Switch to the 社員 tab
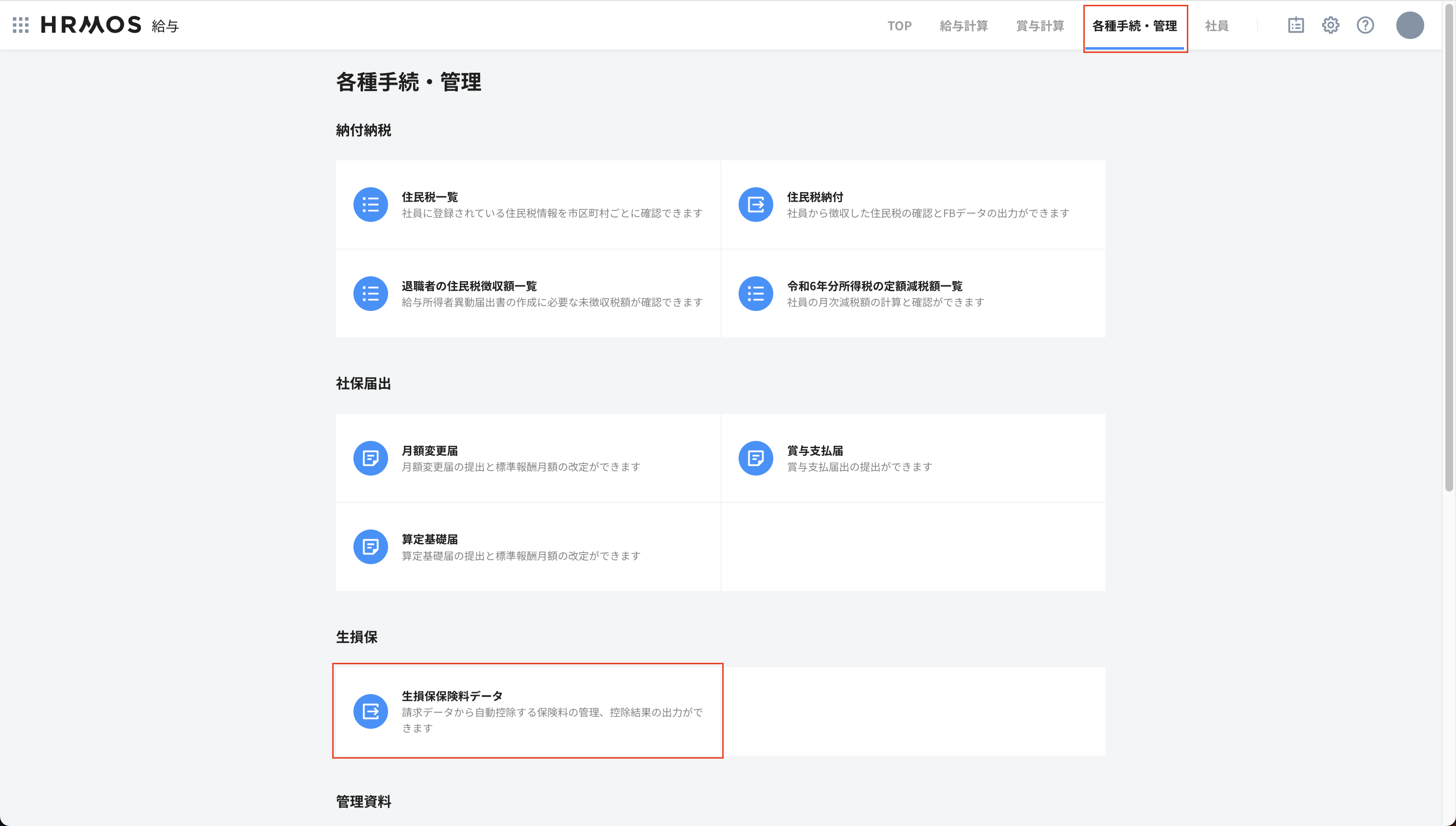The width and height of the screenshot is (1456, 826). pos(1218,26)
